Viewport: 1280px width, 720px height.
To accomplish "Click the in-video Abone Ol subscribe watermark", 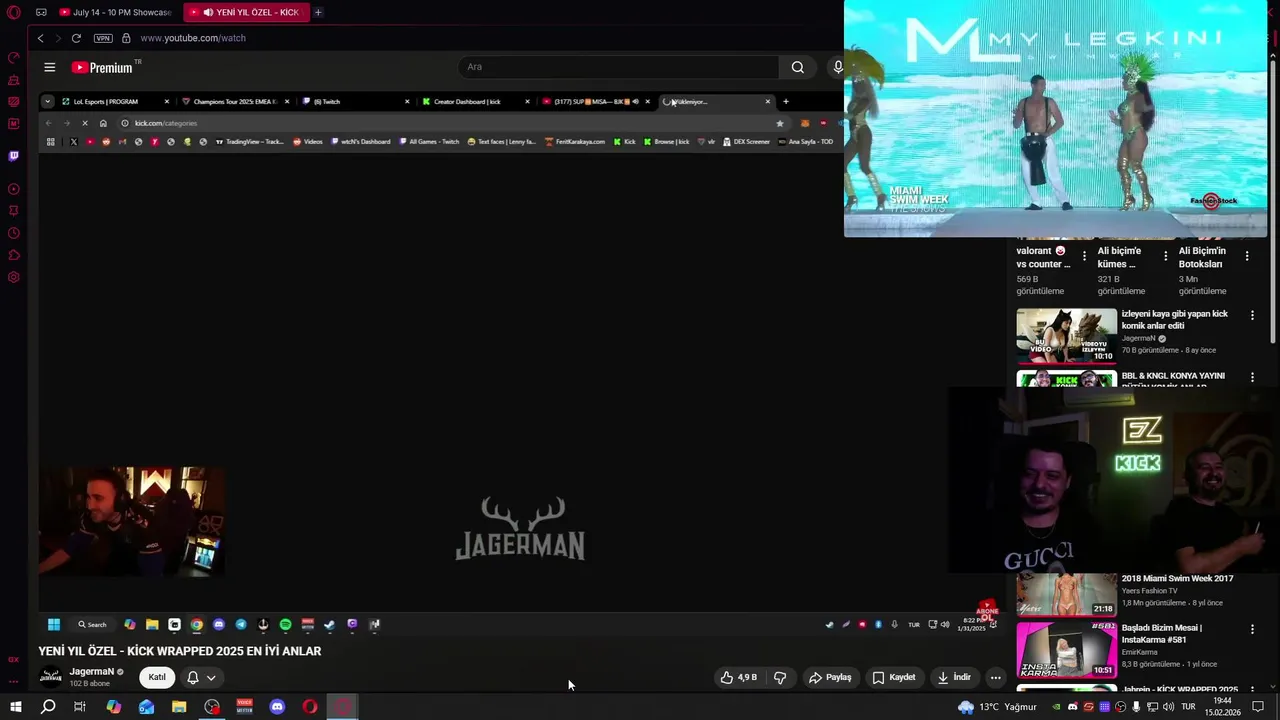I will (987, 610).
